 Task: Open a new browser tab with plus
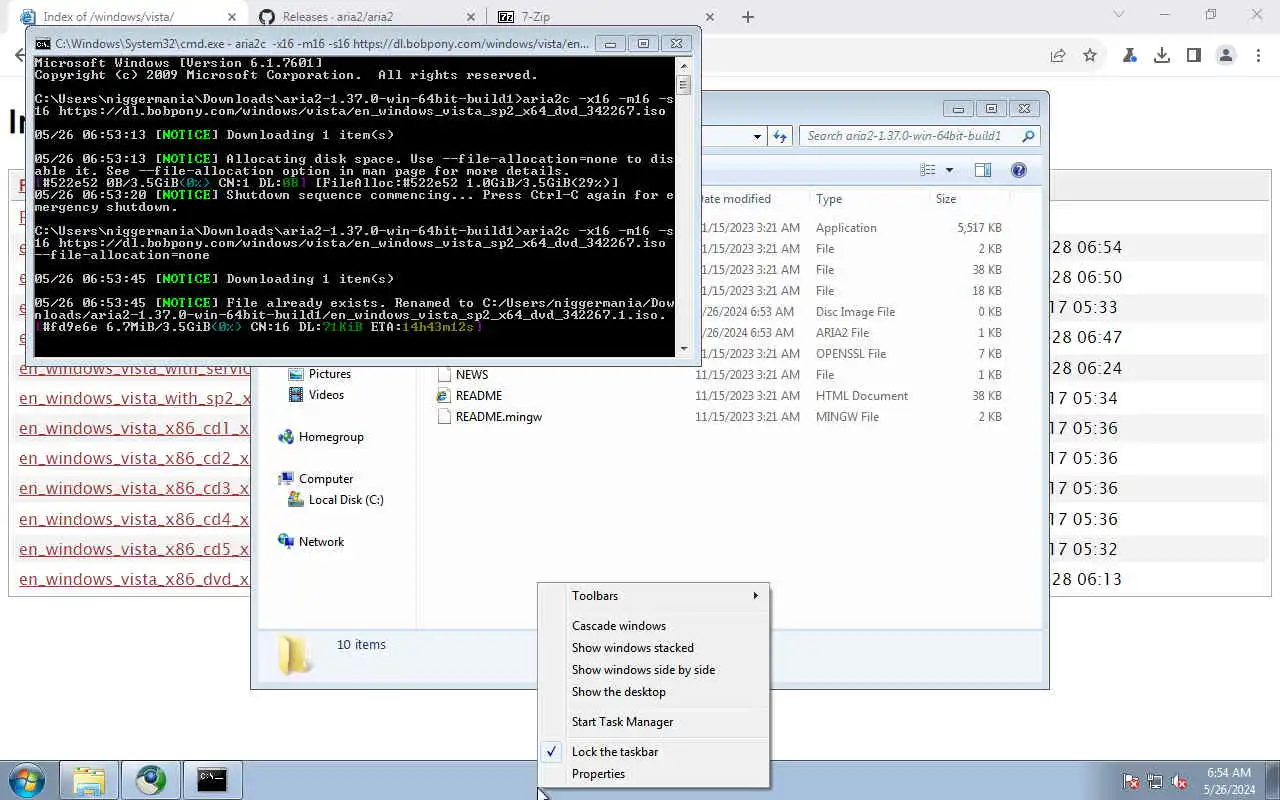748,17
